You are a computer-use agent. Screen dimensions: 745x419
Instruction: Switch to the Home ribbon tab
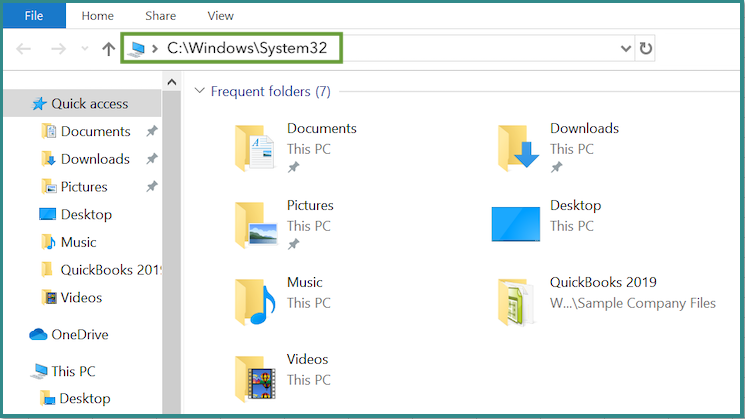(97, 16)
